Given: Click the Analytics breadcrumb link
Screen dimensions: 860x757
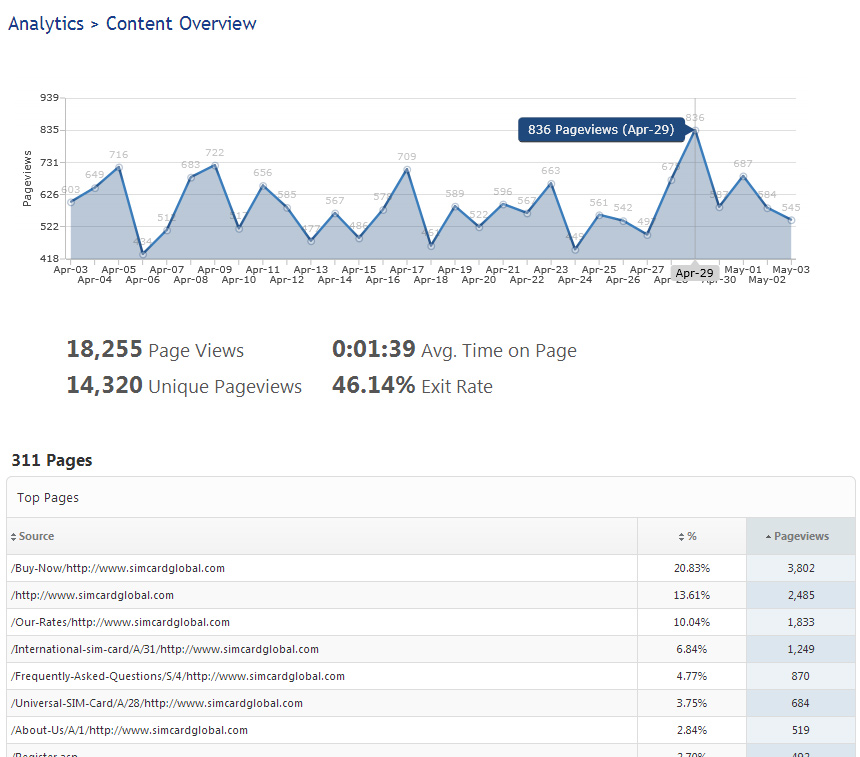Looking at the screenshot, I should [46, 24].
